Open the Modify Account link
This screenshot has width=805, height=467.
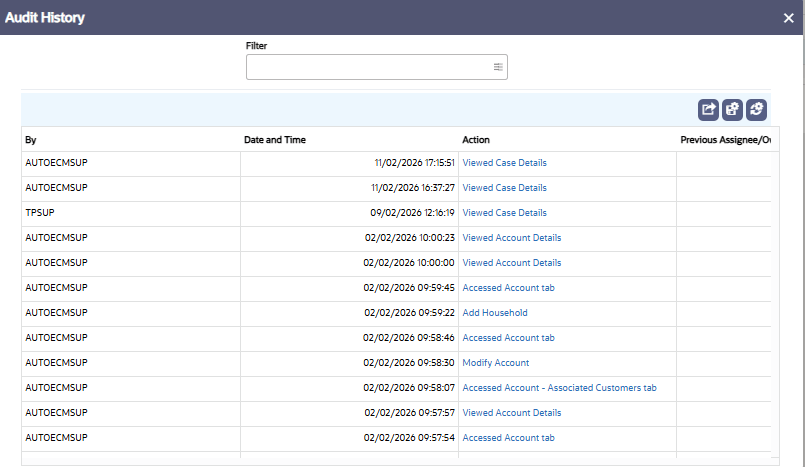[495, 363]
